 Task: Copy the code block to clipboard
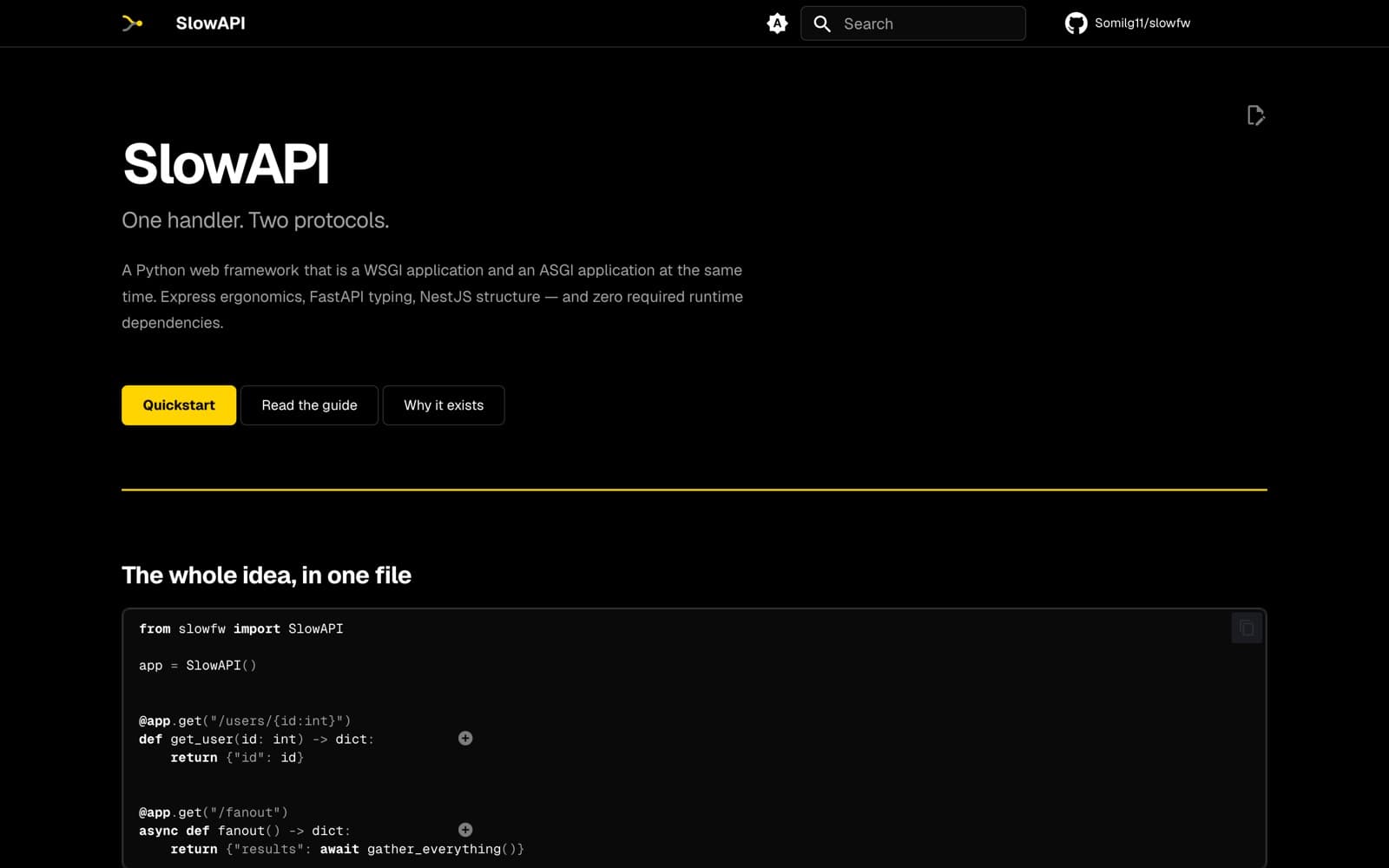1247,628
